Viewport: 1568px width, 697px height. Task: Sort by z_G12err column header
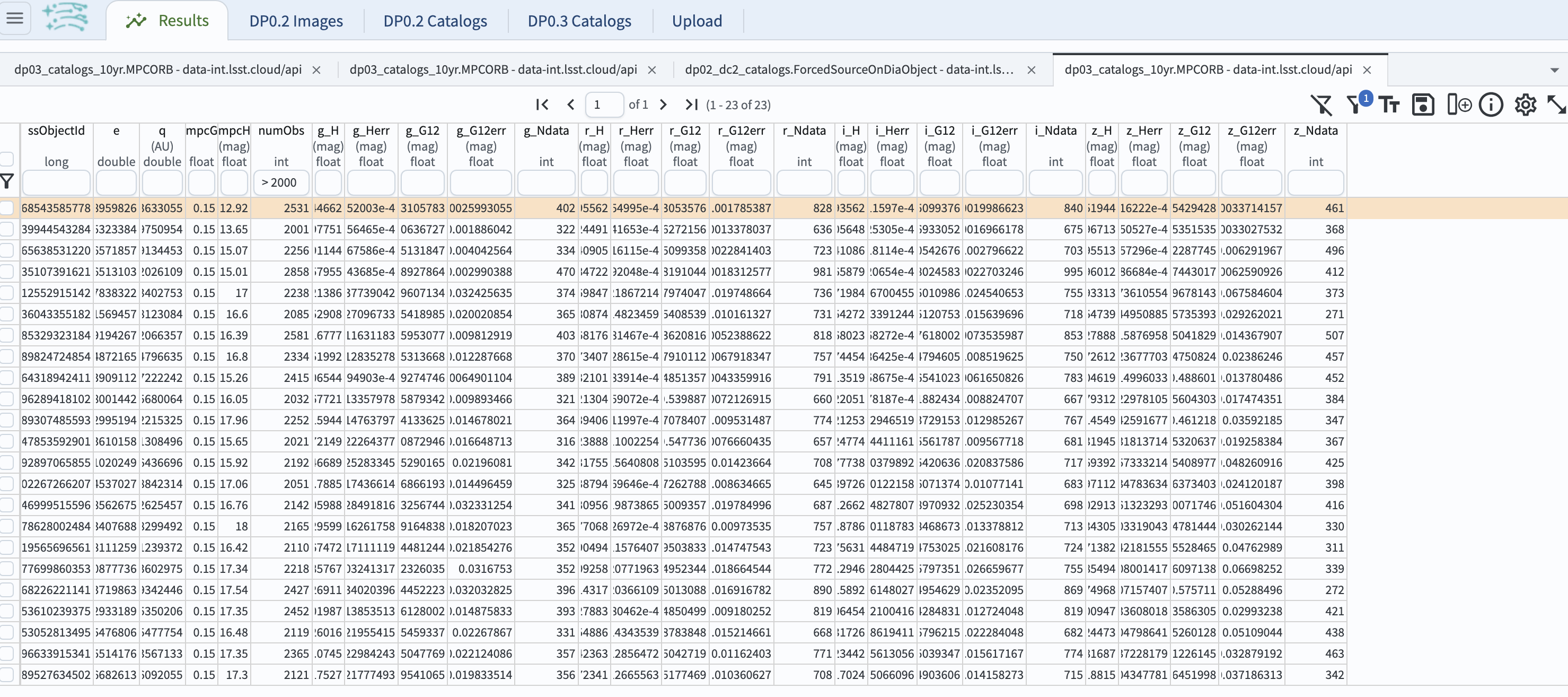(1252, 130)
